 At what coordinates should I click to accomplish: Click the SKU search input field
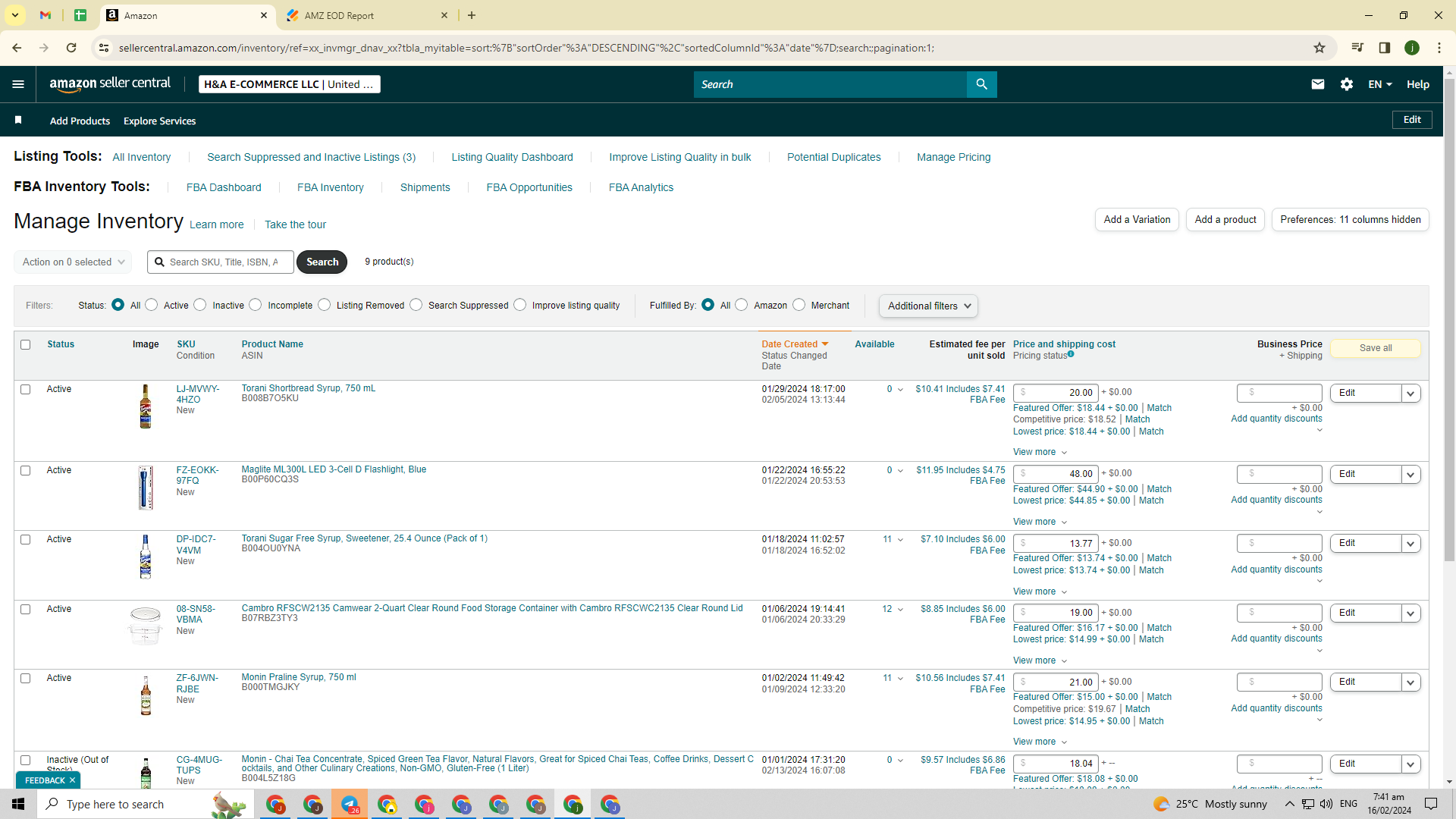point(221,262)
